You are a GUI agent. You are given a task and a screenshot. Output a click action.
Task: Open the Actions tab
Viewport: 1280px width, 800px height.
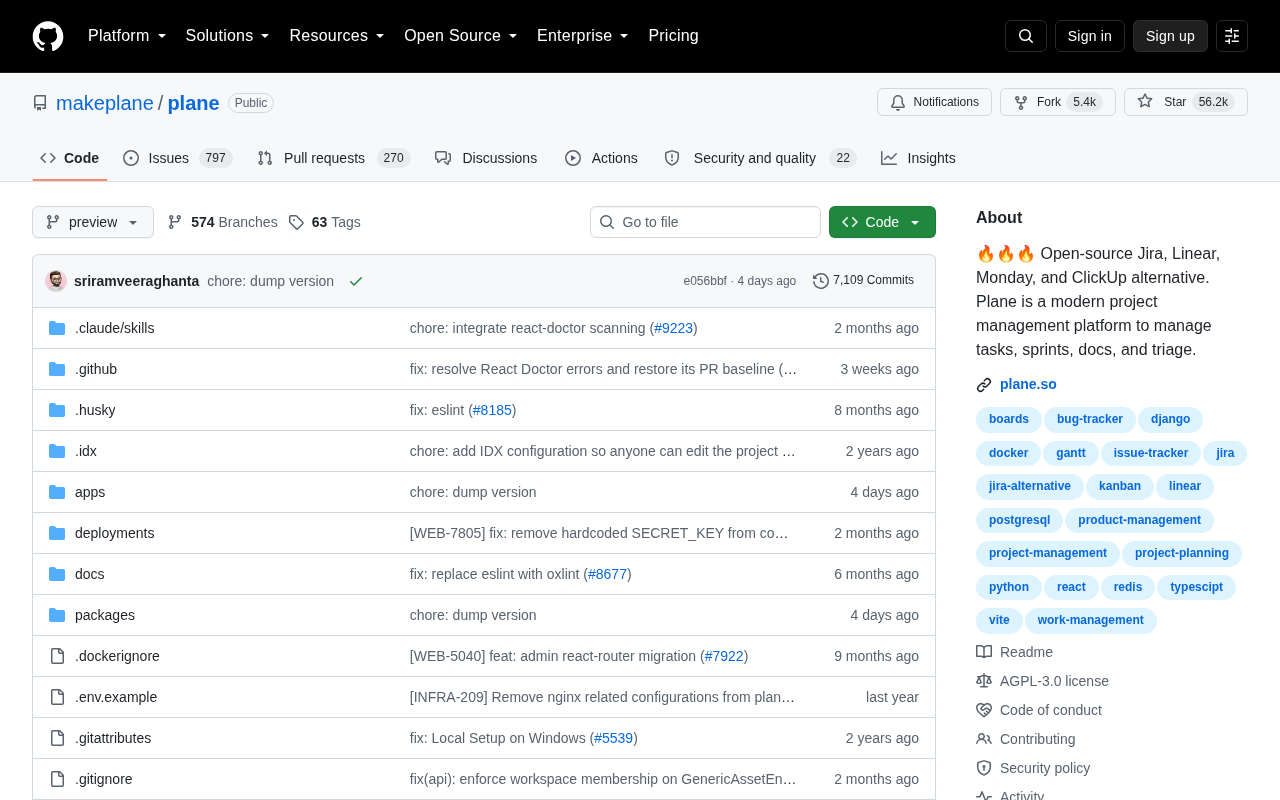[601, 158]
